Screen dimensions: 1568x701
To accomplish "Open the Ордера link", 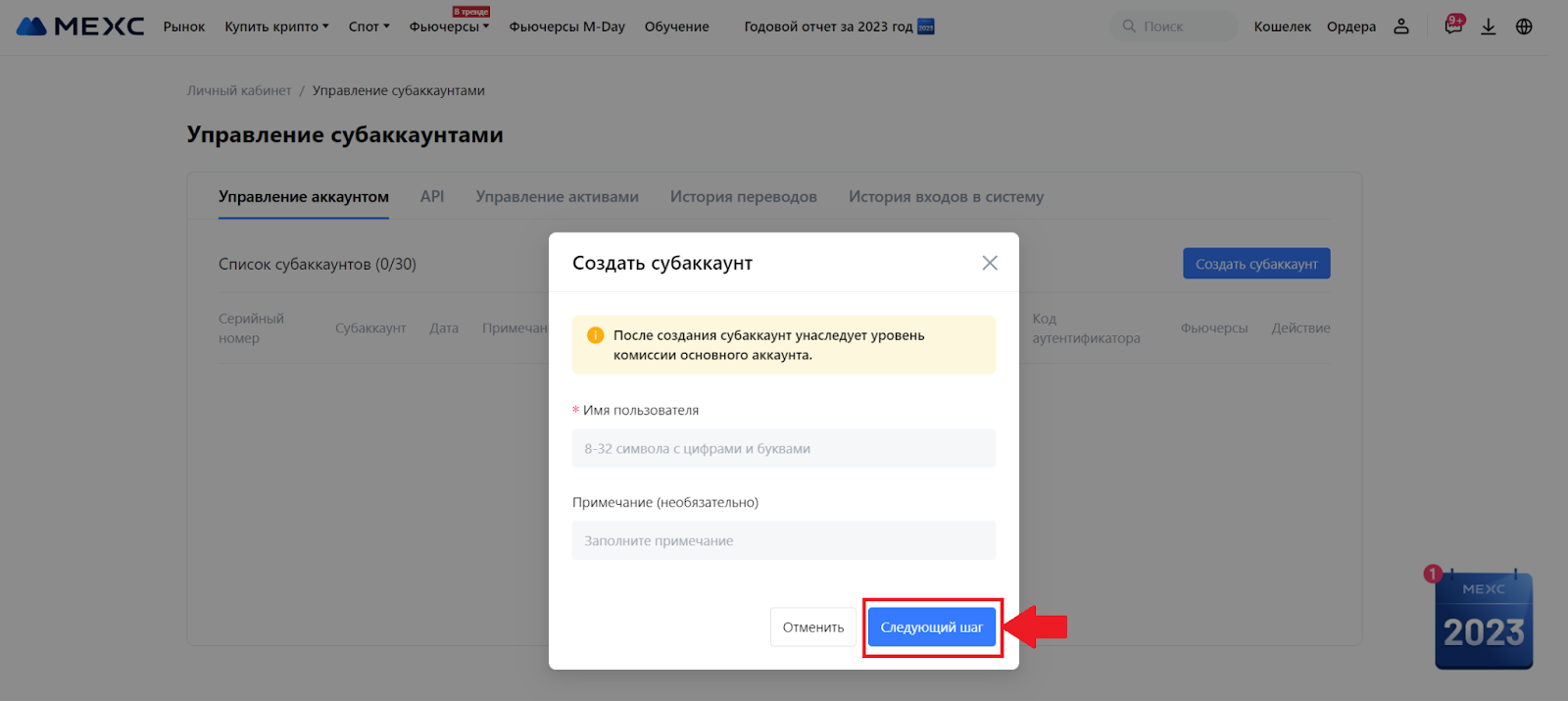I will click(x=1351, y=26).
